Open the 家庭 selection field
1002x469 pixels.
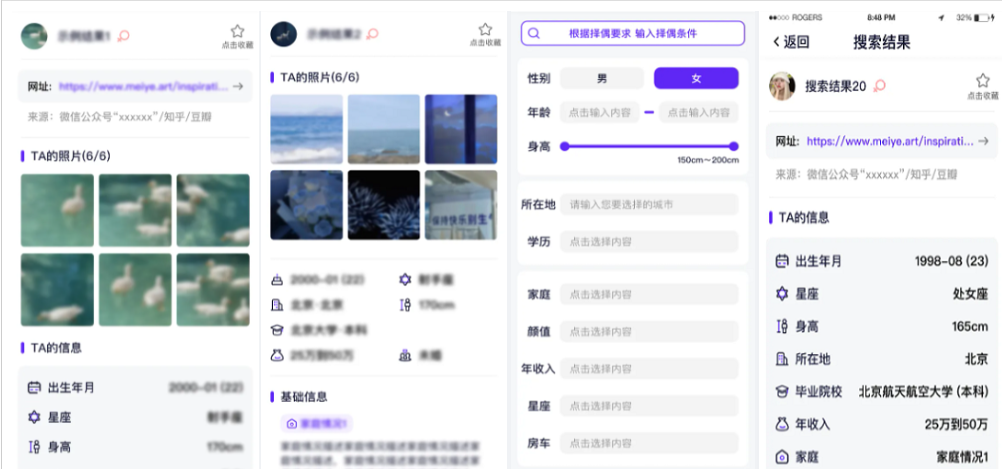pos(648,294)
